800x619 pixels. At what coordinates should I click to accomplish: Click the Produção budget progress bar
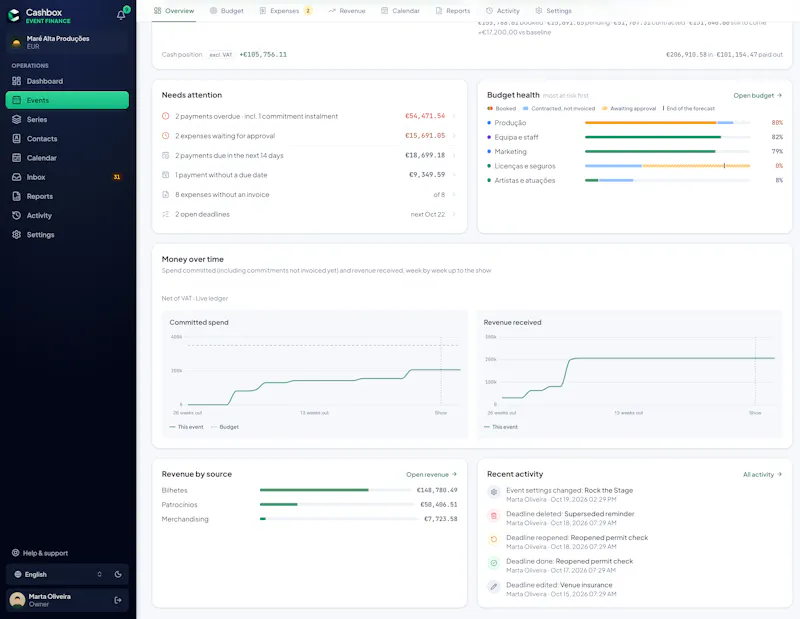point(667,123)
